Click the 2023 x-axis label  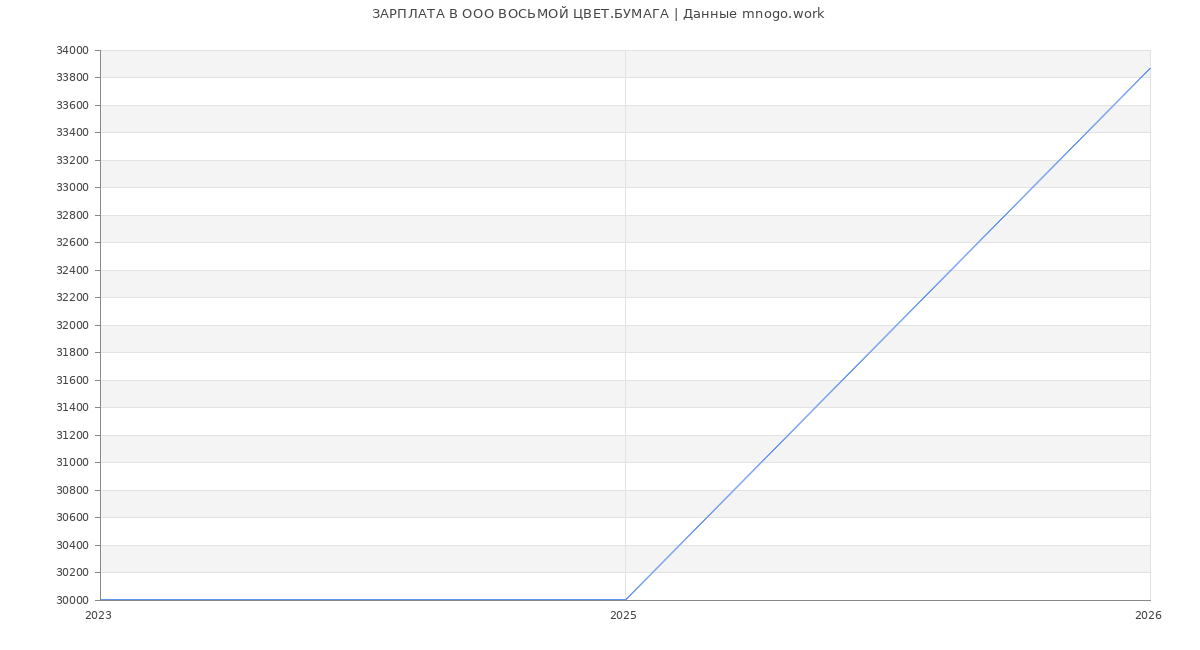click(98, 616)
